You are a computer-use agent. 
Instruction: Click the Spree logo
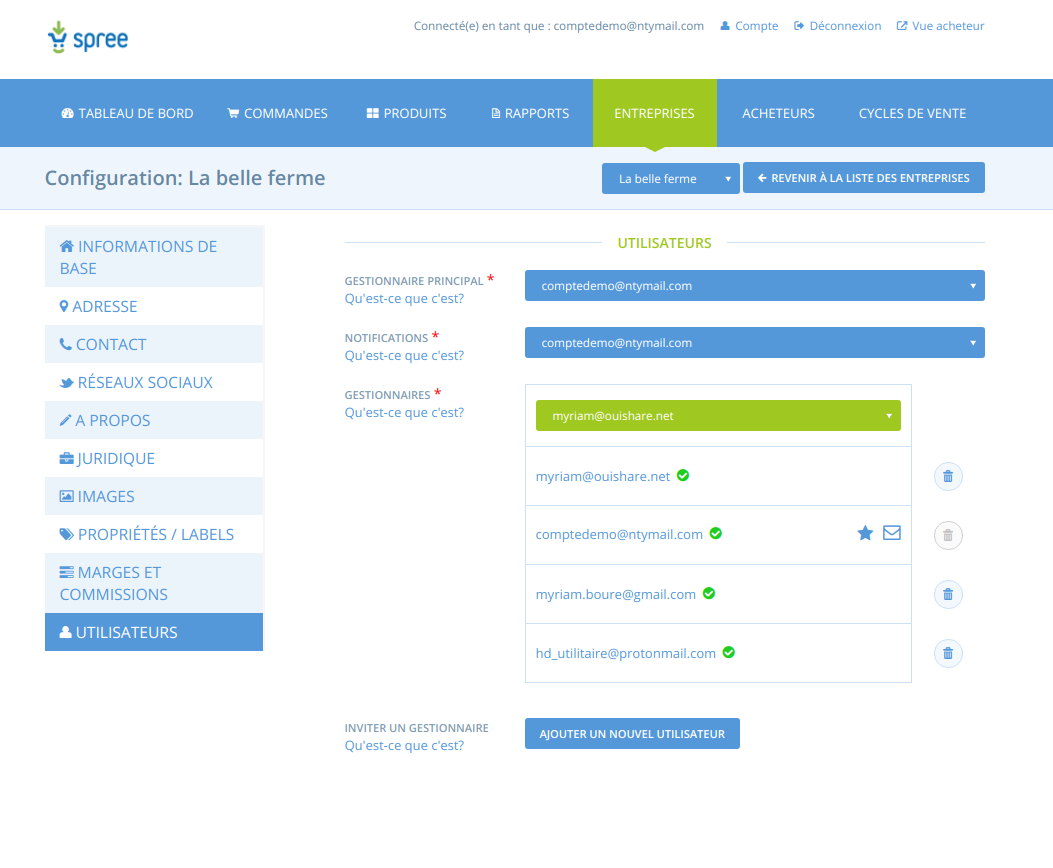(x=88, y=38)
